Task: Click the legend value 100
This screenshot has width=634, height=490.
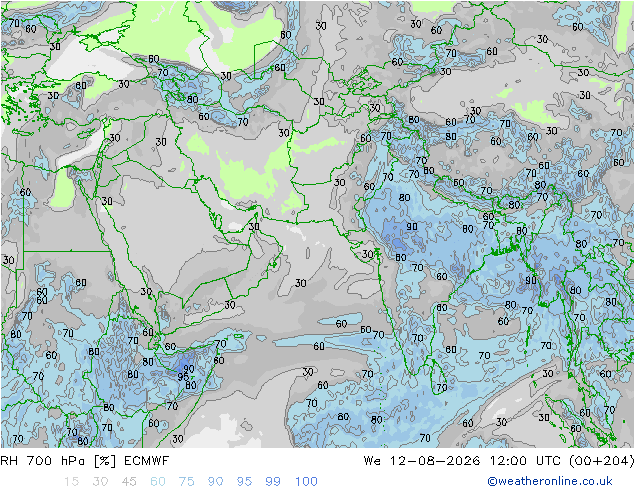Action: pos(306,481)
